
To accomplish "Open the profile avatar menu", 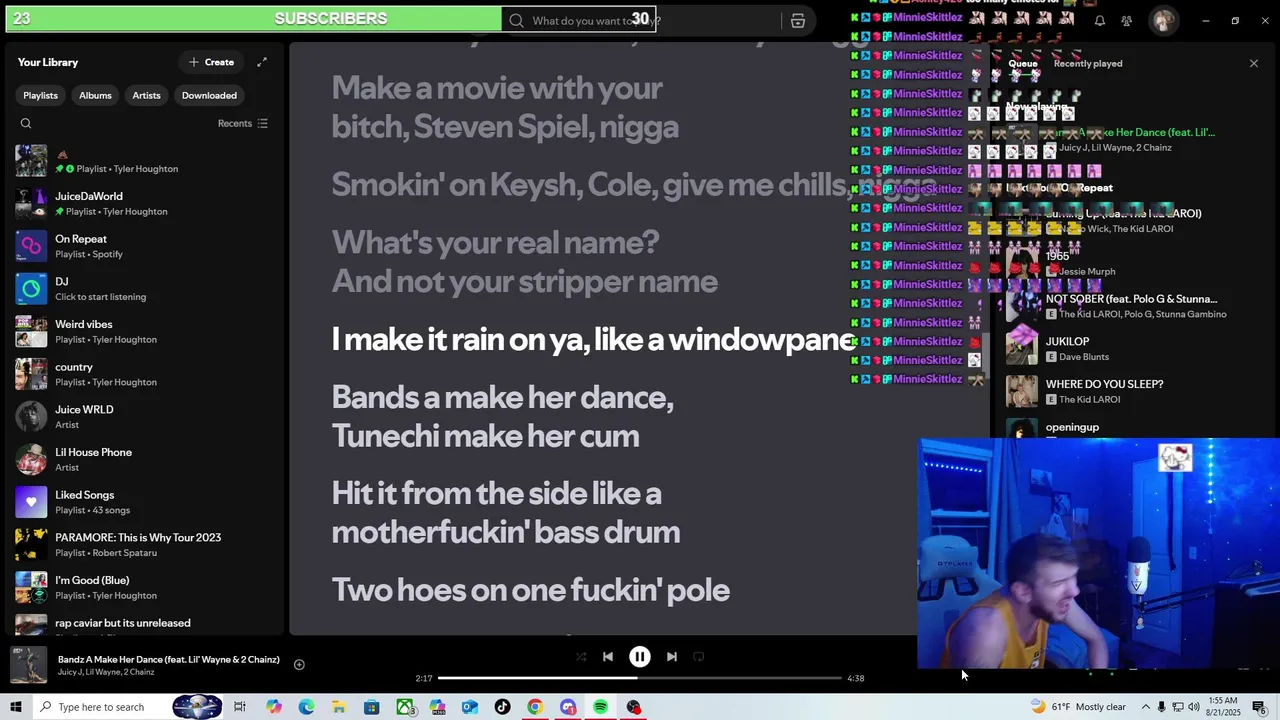I will click(x=1163, y=21).
